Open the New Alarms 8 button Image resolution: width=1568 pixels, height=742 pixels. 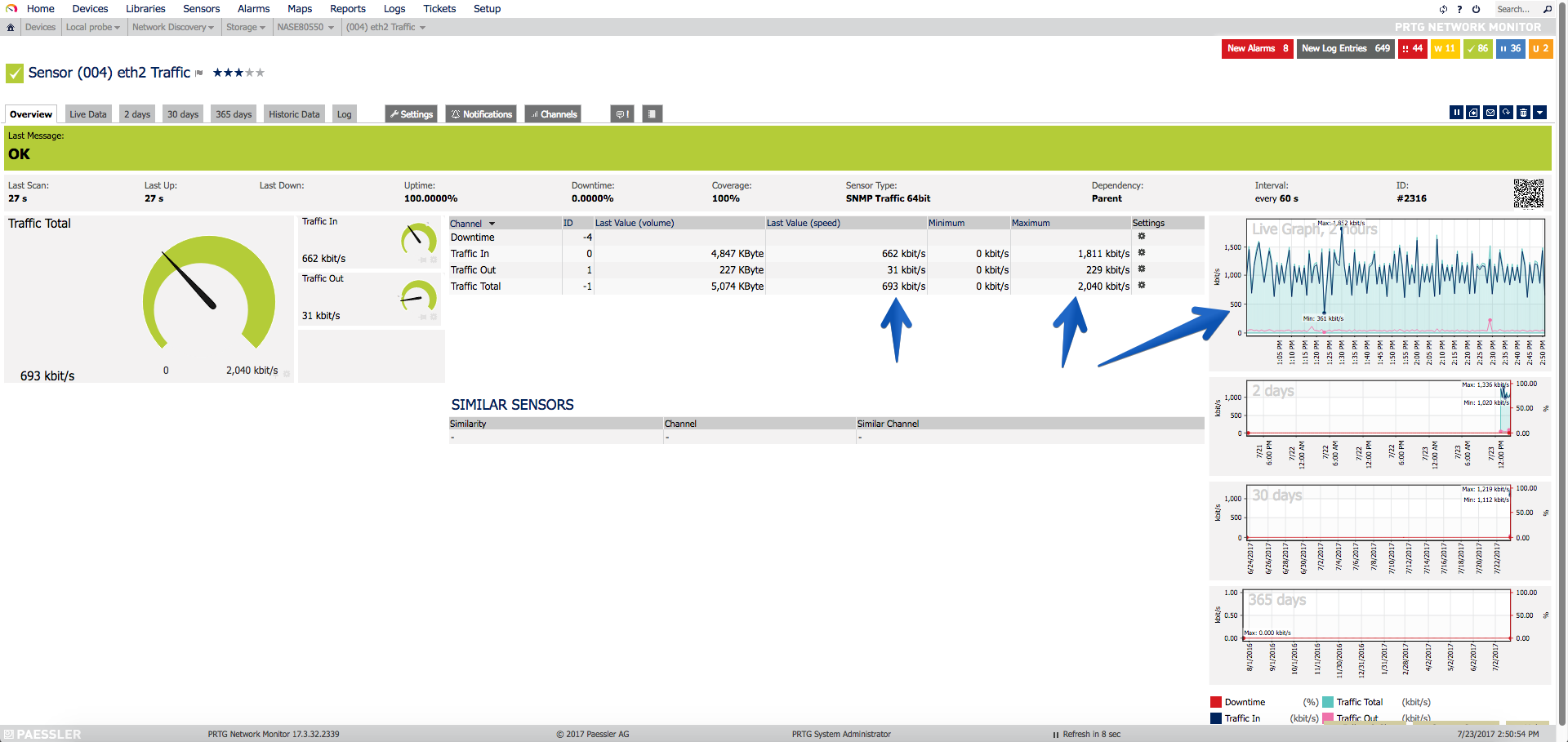(x=1258, y=49)
